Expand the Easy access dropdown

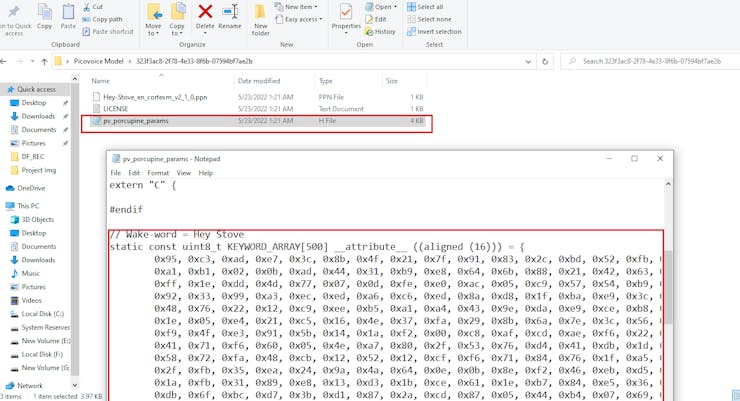click(x=302, y=19)
